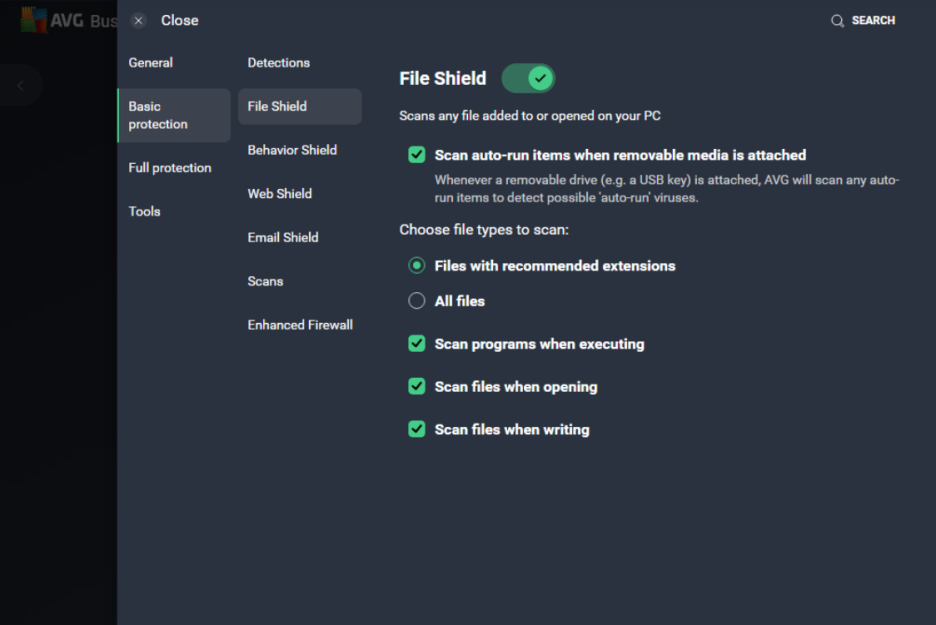Click the back chevron on the left edge

(20, 85)
